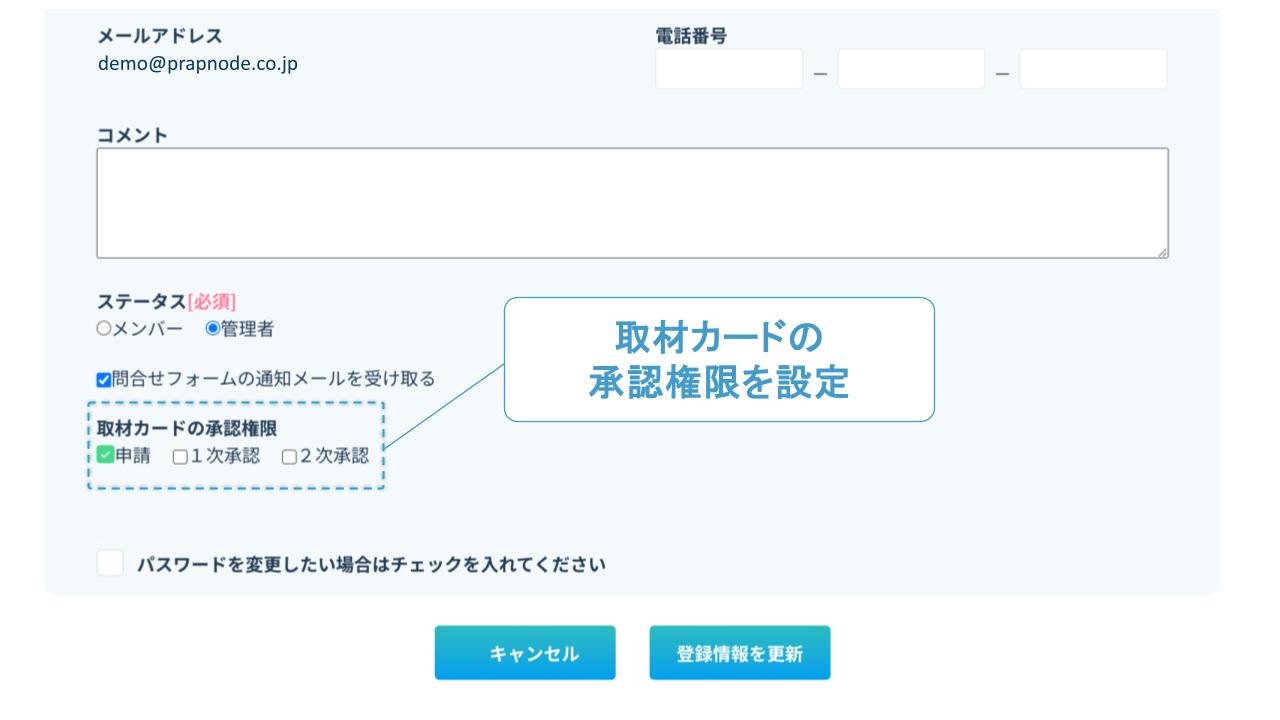Image resolution: width=1280 pixels, height=720 pixels.
Task: Enable the 1次承認 checkbox
Action: [180, 457]
